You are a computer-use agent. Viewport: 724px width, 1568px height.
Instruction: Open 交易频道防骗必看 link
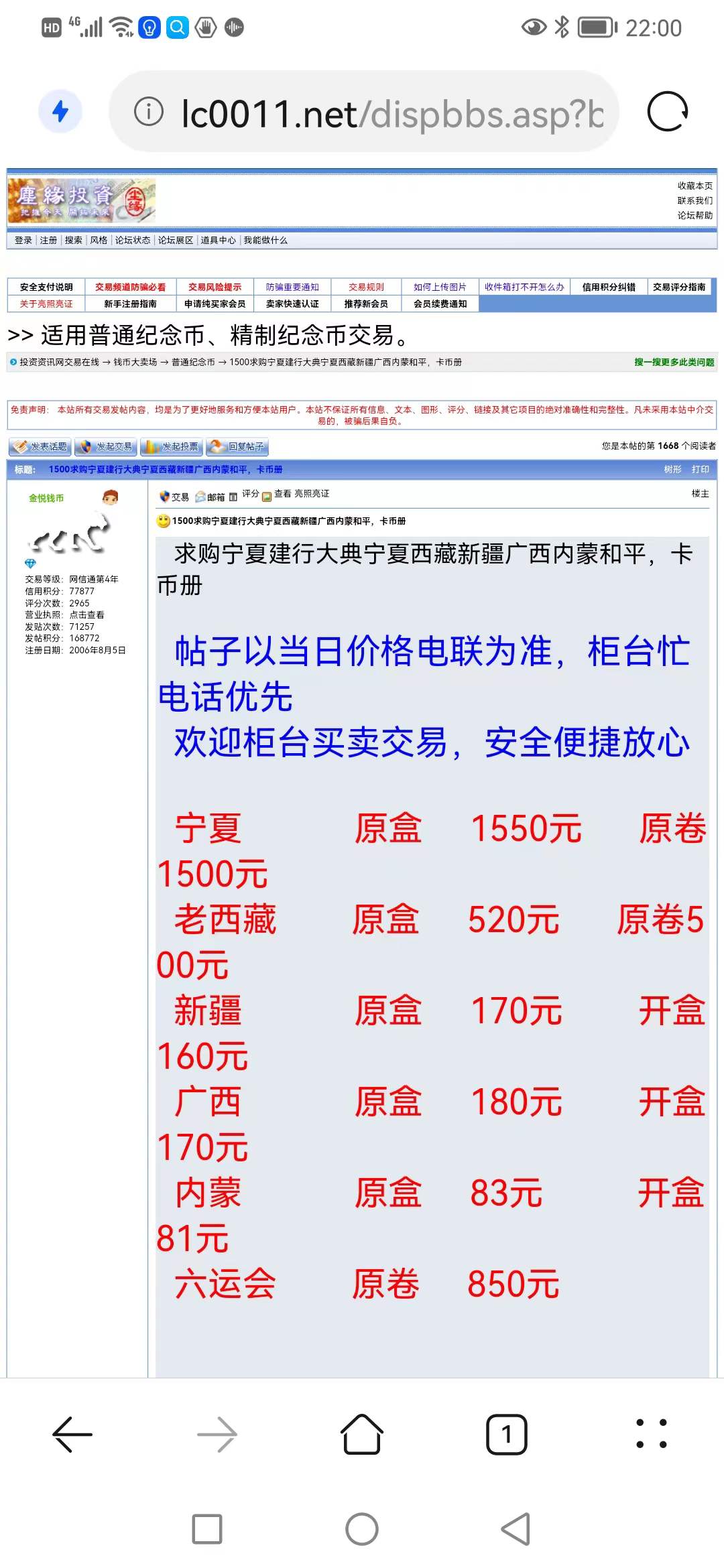point(130,287)
